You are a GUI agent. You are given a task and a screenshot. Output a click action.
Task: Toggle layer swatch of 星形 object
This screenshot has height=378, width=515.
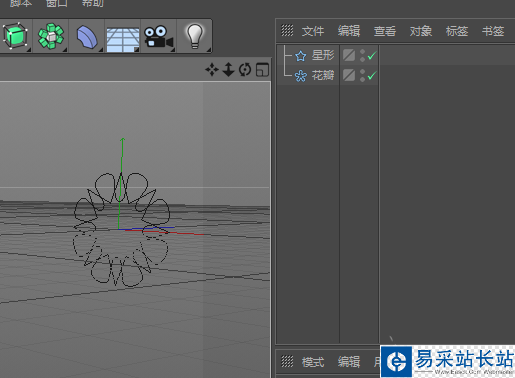349,55
